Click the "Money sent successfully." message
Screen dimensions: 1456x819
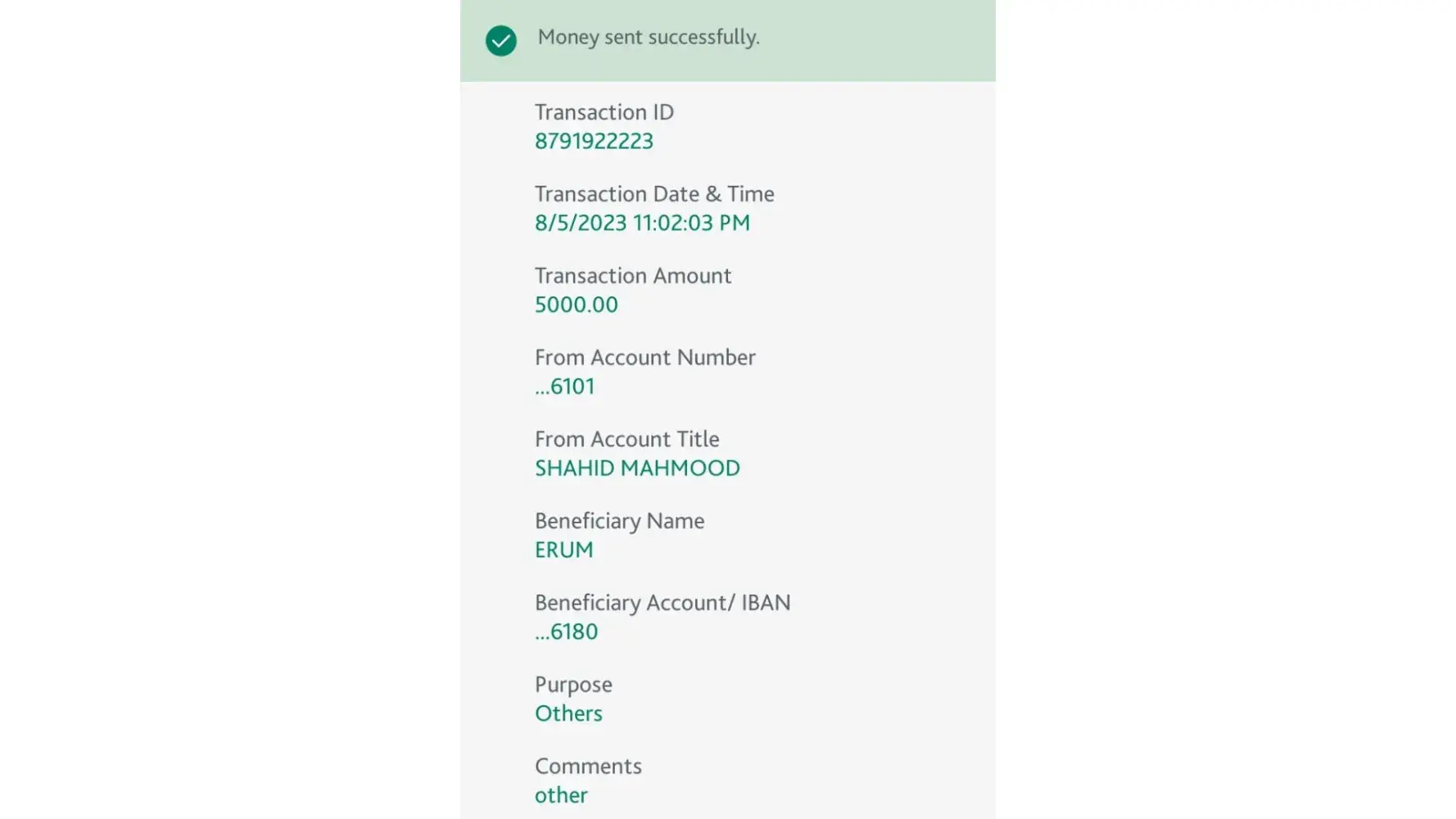[x=649, y=38]
